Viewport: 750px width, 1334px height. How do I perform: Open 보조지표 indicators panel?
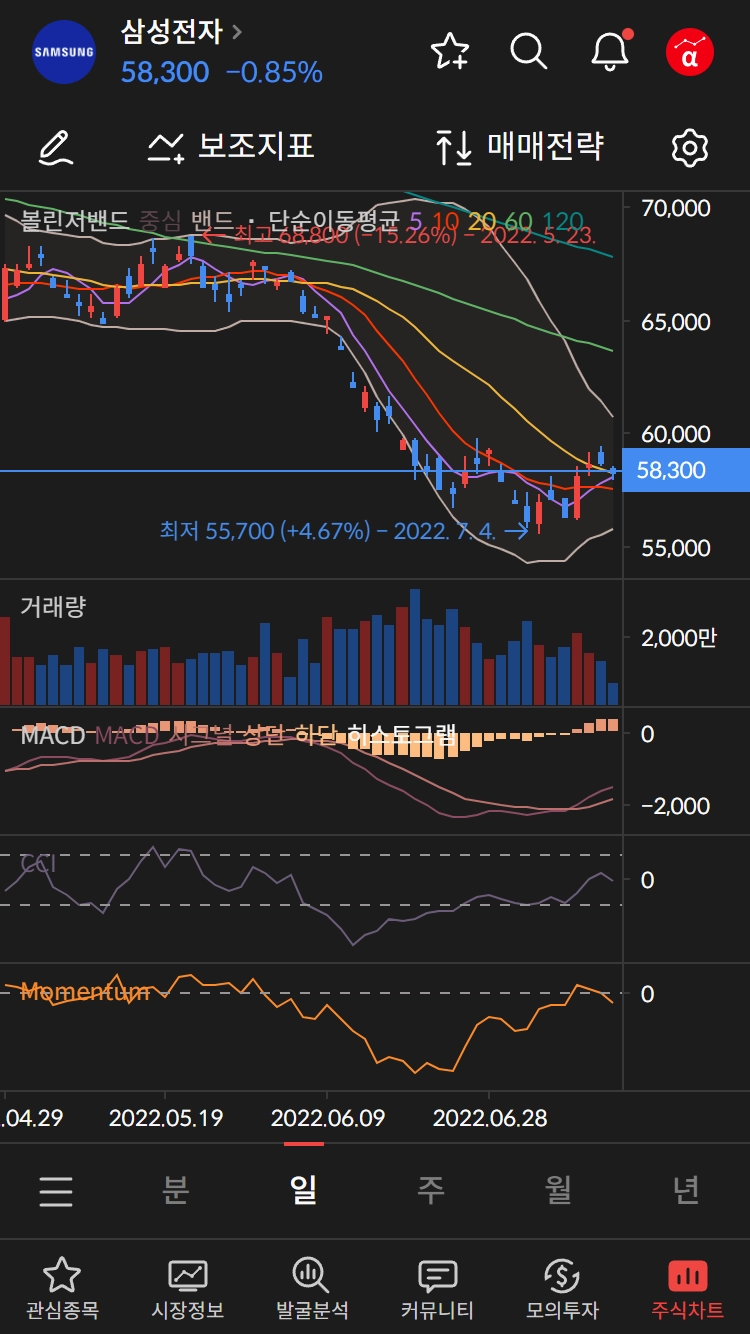(x=231, y=147)
